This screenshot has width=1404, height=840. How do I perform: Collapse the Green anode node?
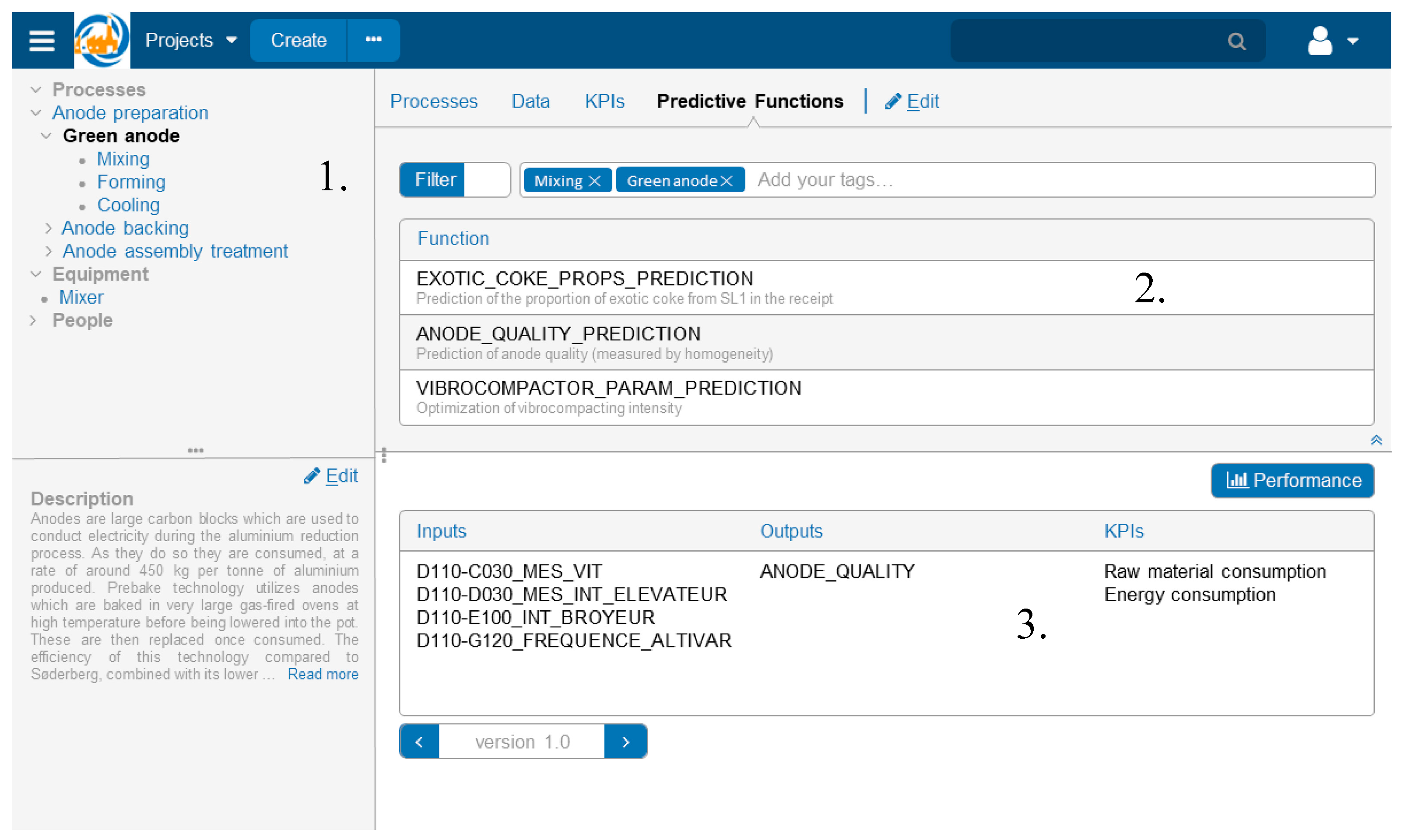[46, 136]
